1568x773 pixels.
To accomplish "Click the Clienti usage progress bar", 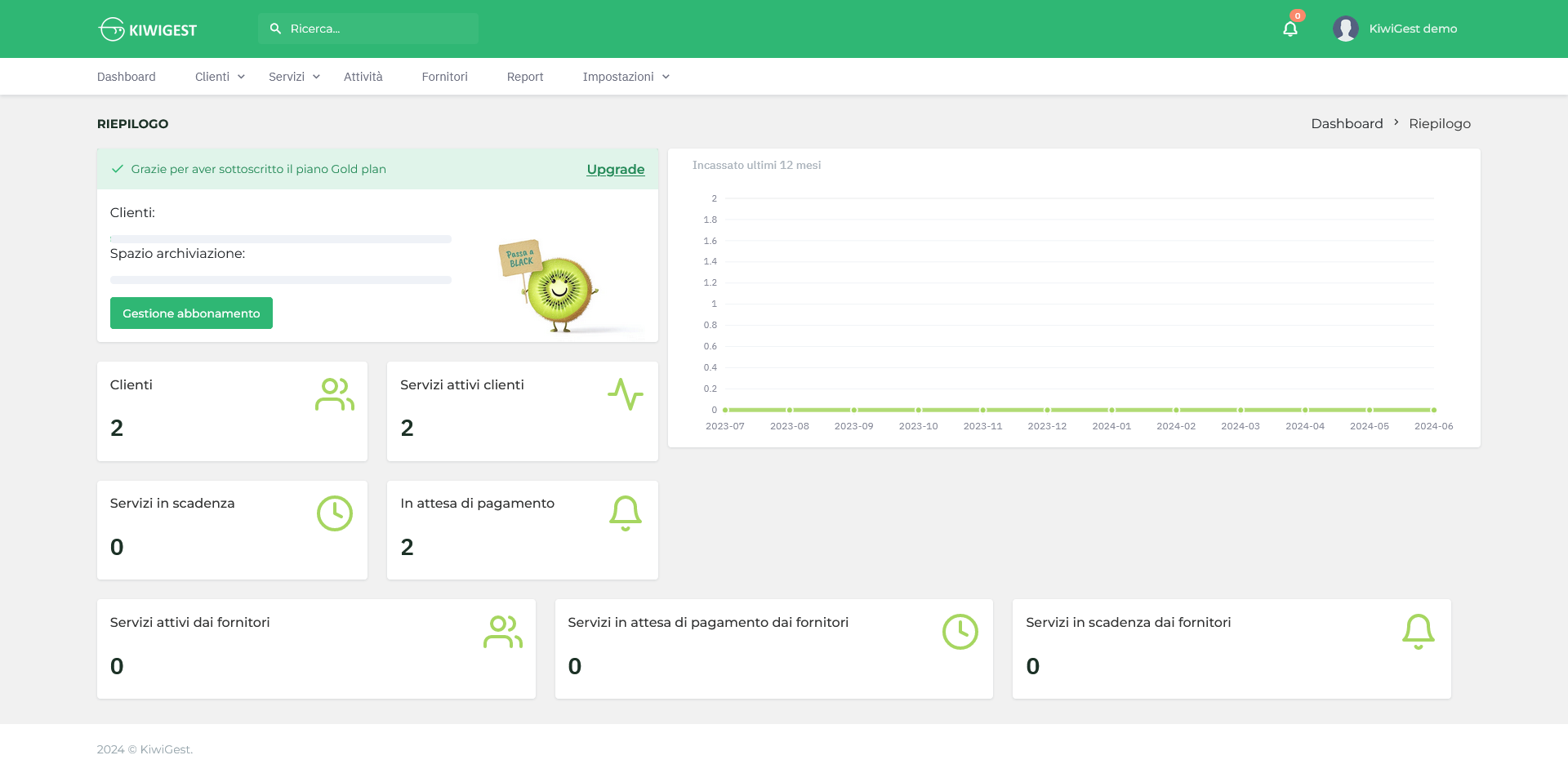I will 281,239.
